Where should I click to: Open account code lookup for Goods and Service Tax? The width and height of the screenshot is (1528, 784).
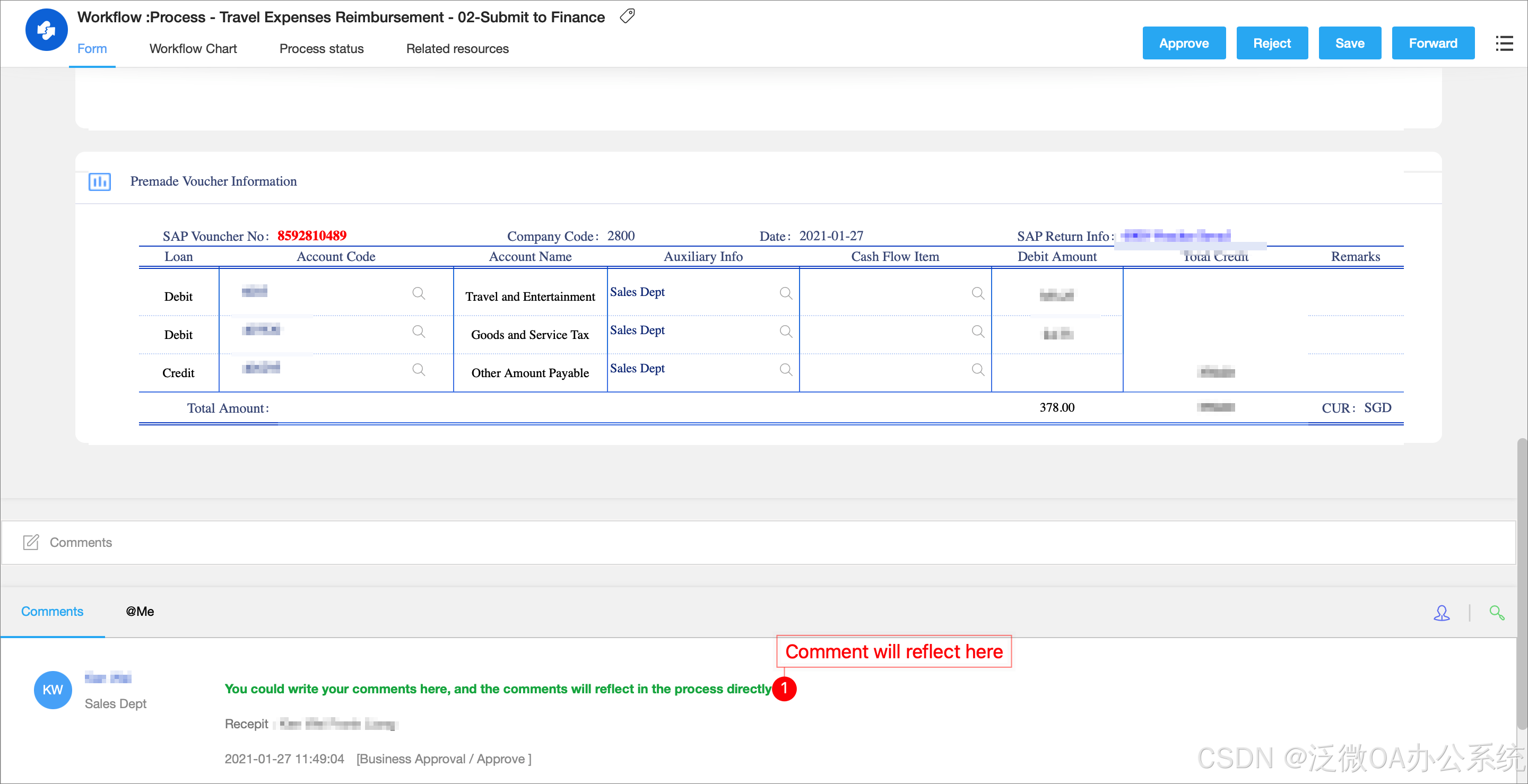point(419,331)
